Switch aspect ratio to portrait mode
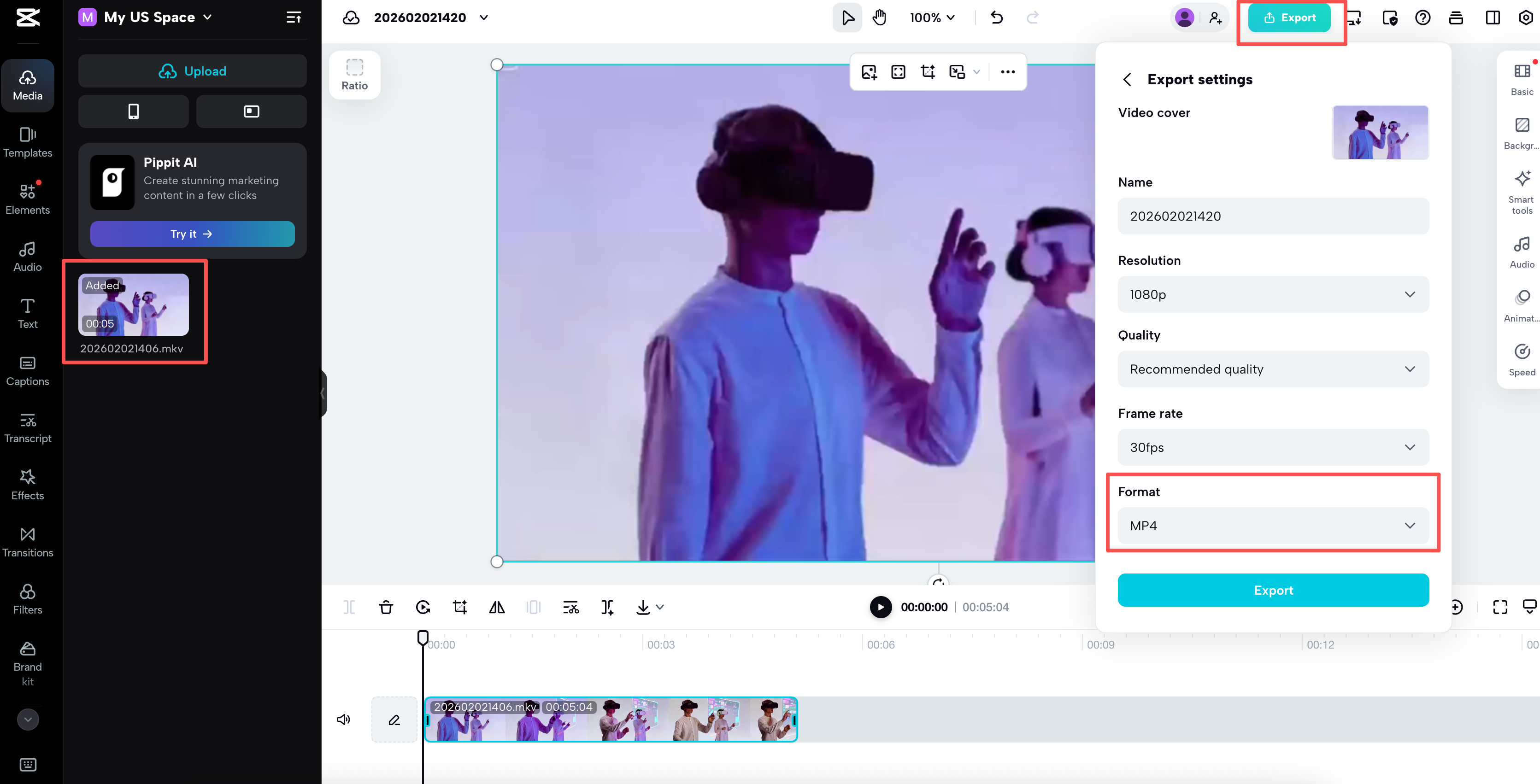The height and width of the screenshot is (784, 1540). point(133,111)
